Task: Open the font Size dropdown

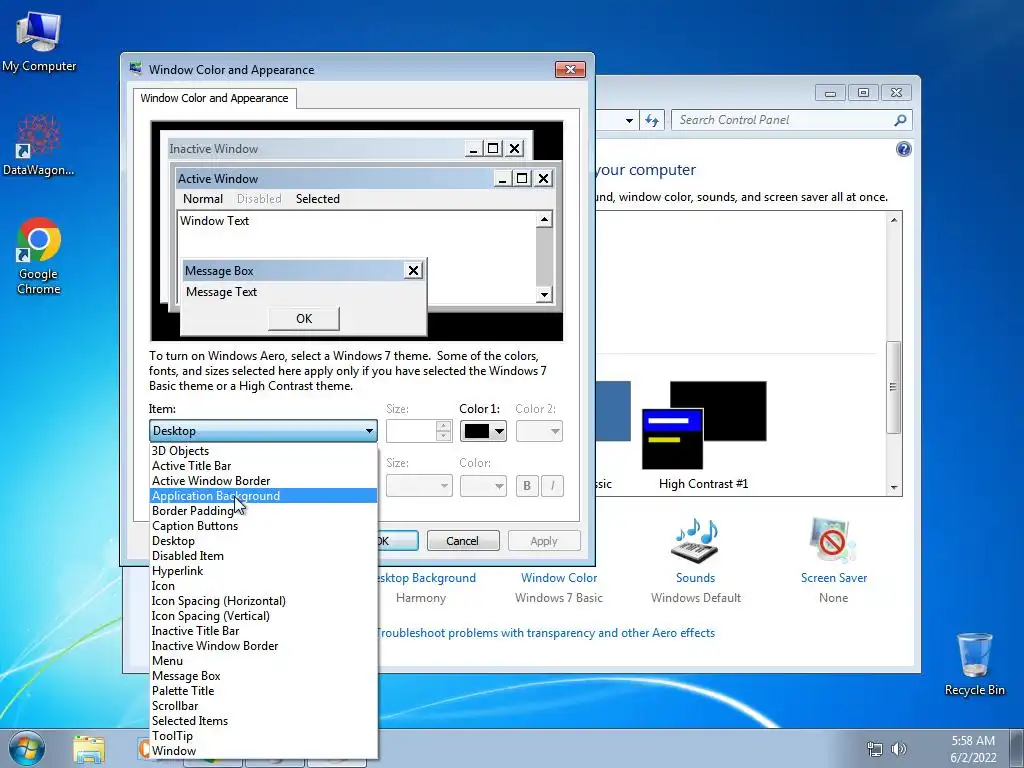Action: 419,485
